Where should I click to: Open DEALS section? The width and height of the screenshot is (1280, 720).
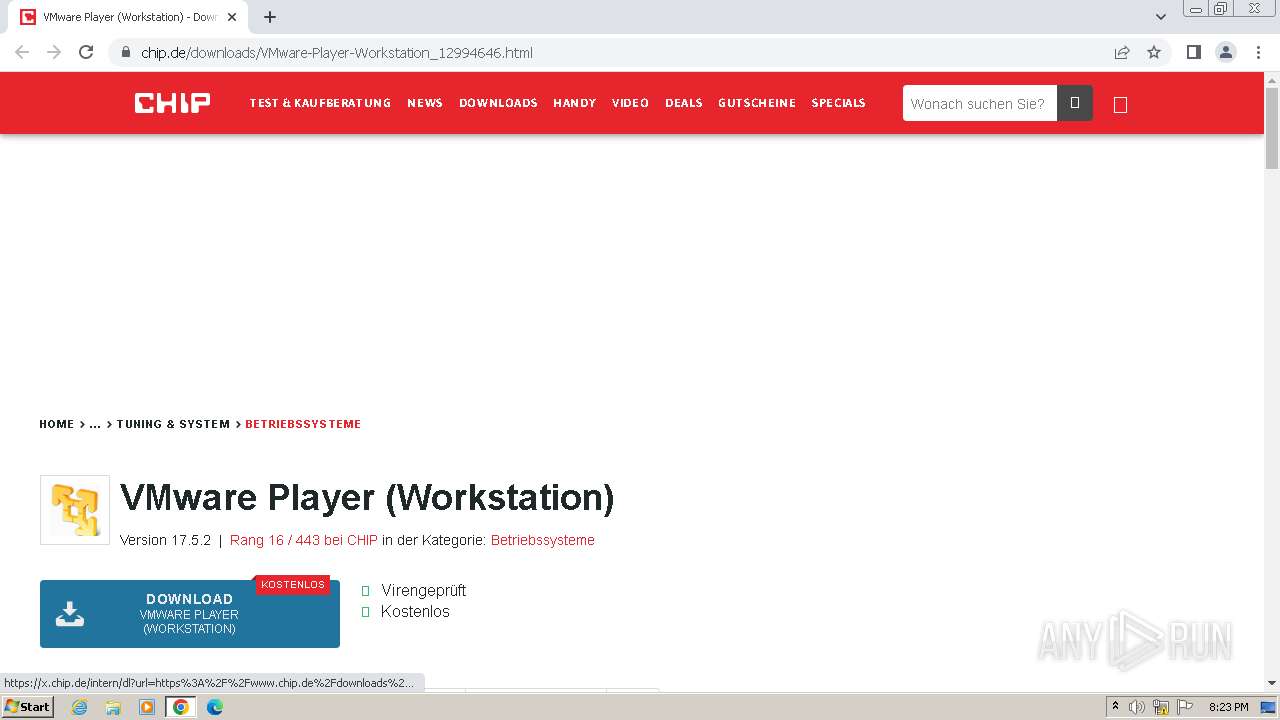[x=684, y=103]
